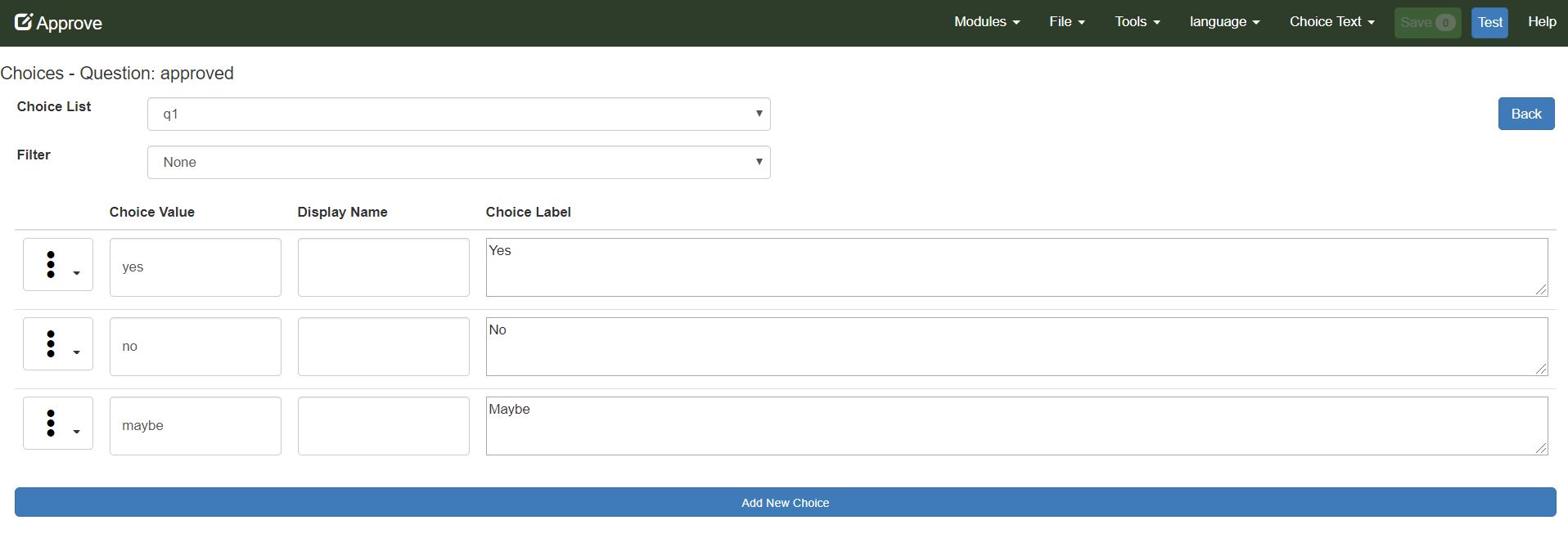Open the three-dot menu for the no row
This screenshot has width=1568, height=538.
(x=58, y=344)
